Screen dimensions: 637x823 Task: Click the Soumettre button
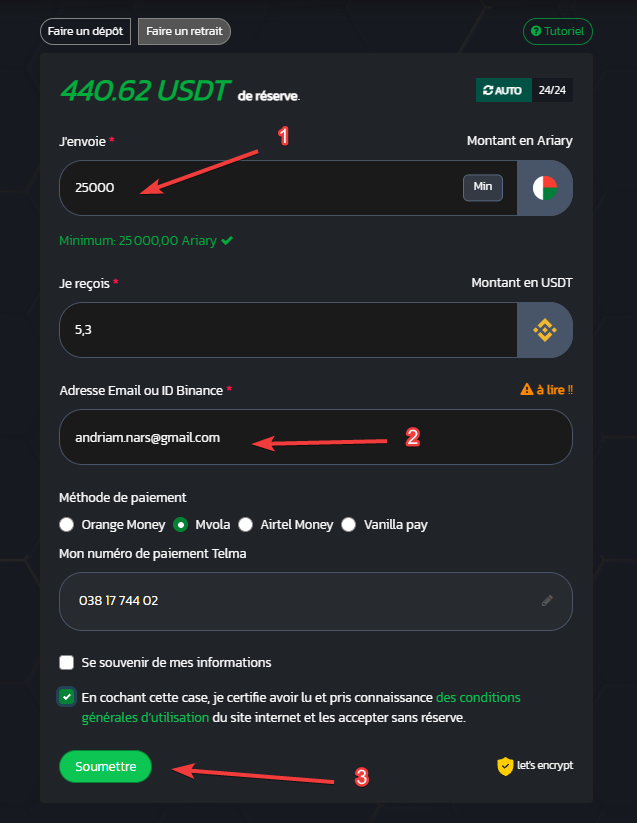pyautogui.click(x=105, y=766)
